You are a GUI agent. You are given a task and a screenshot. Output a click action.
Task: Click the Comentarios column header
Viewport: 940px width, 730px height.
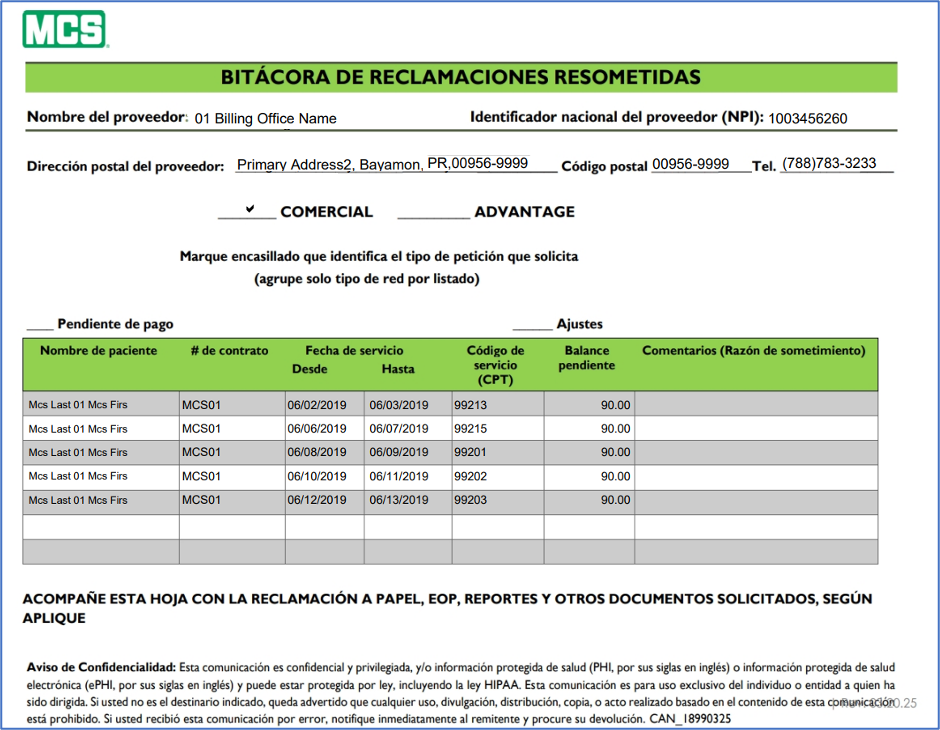[x=754, y=351]
